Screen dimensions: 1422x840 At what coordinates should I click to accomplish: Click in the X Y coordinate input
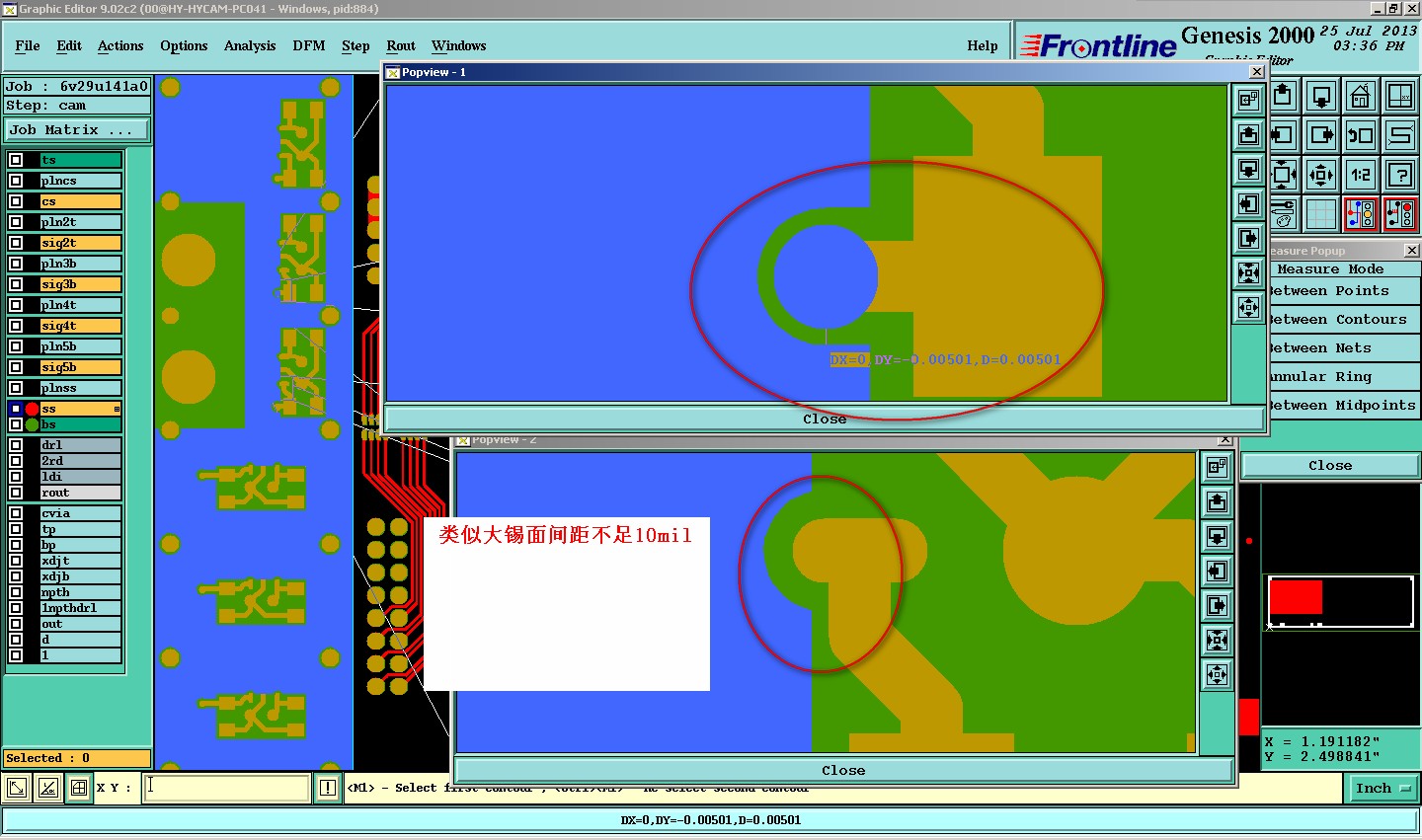point(227,788)
